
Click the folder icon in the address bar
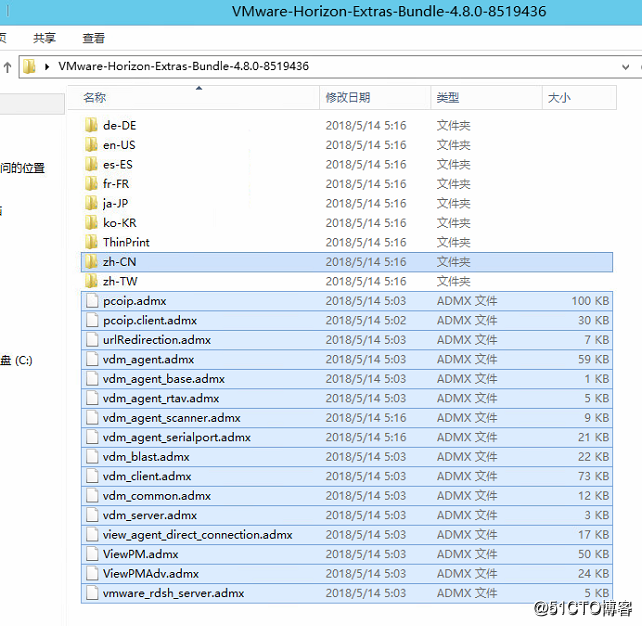[29, 66]
